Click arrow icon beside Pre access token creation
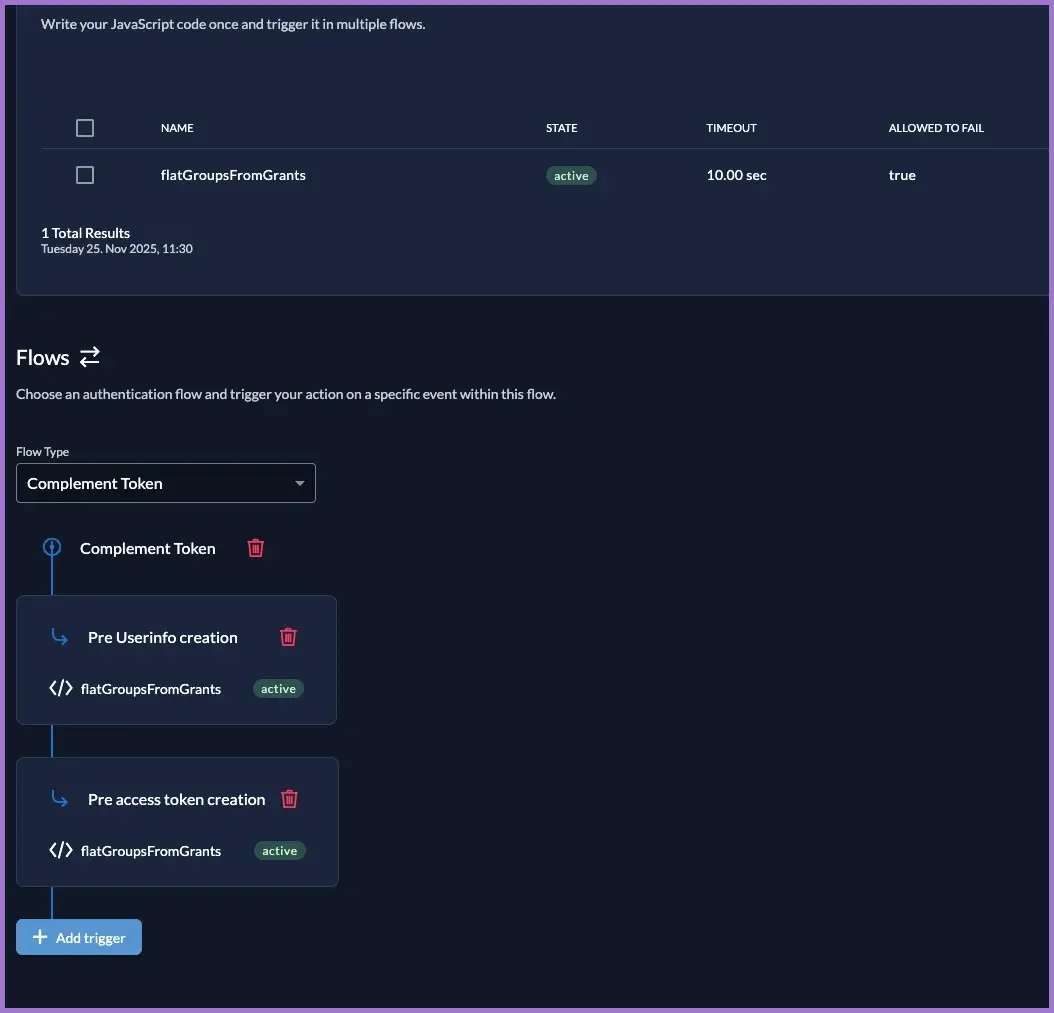Viewport: 1054px width, 1013px height. 60,799
